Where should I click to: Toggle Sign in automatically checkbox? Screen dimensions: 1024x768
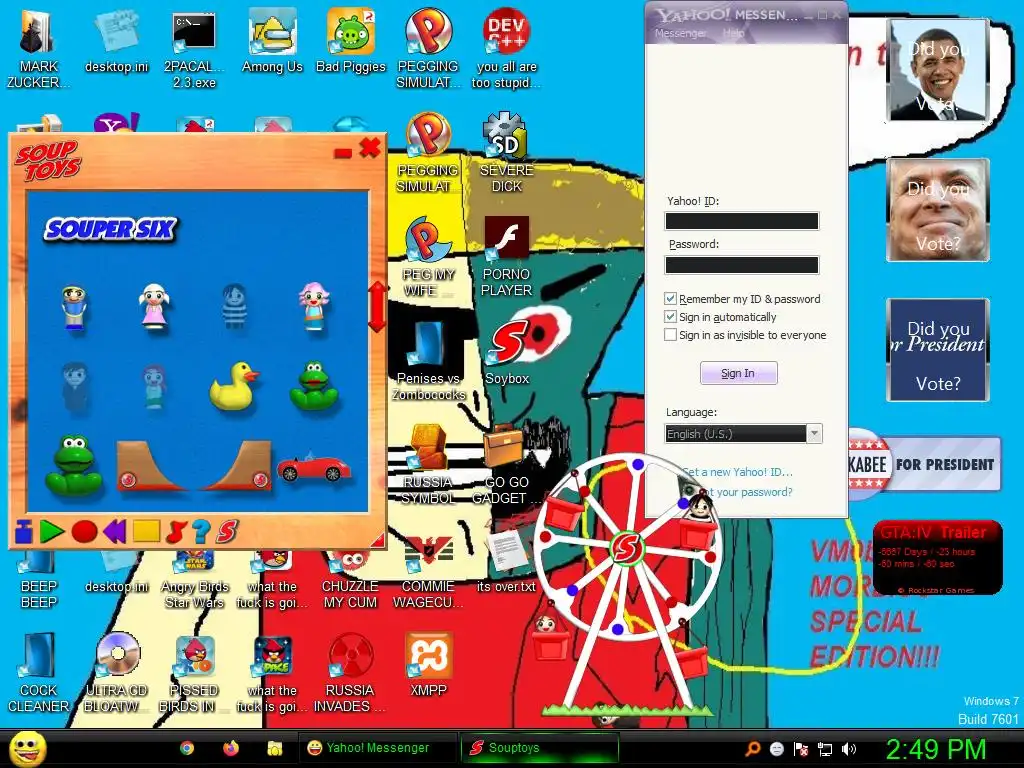pos(670,317)
